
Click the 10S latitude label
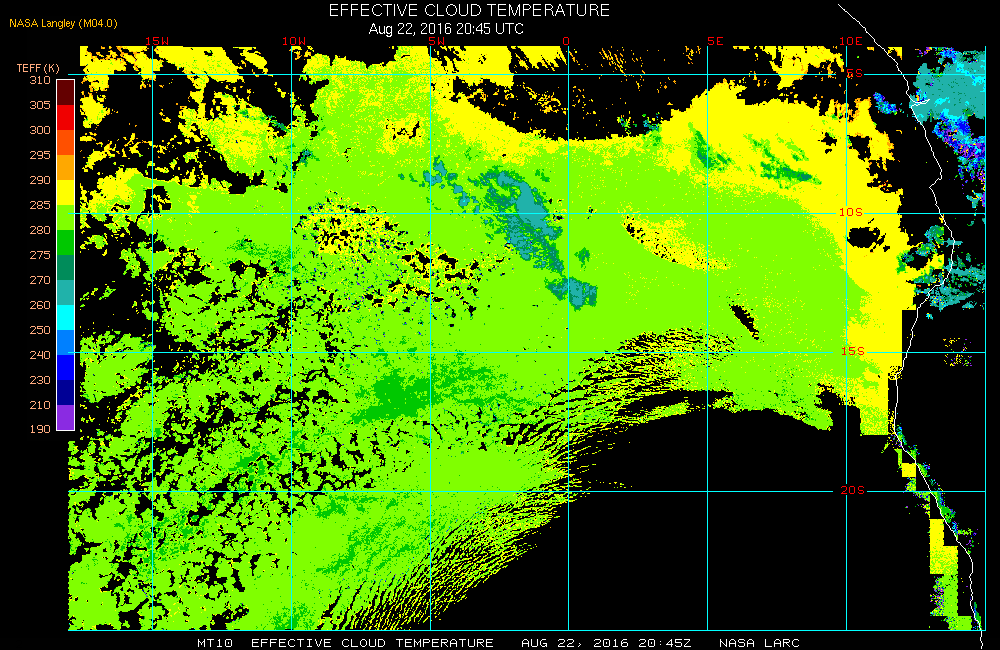[851, 212]
